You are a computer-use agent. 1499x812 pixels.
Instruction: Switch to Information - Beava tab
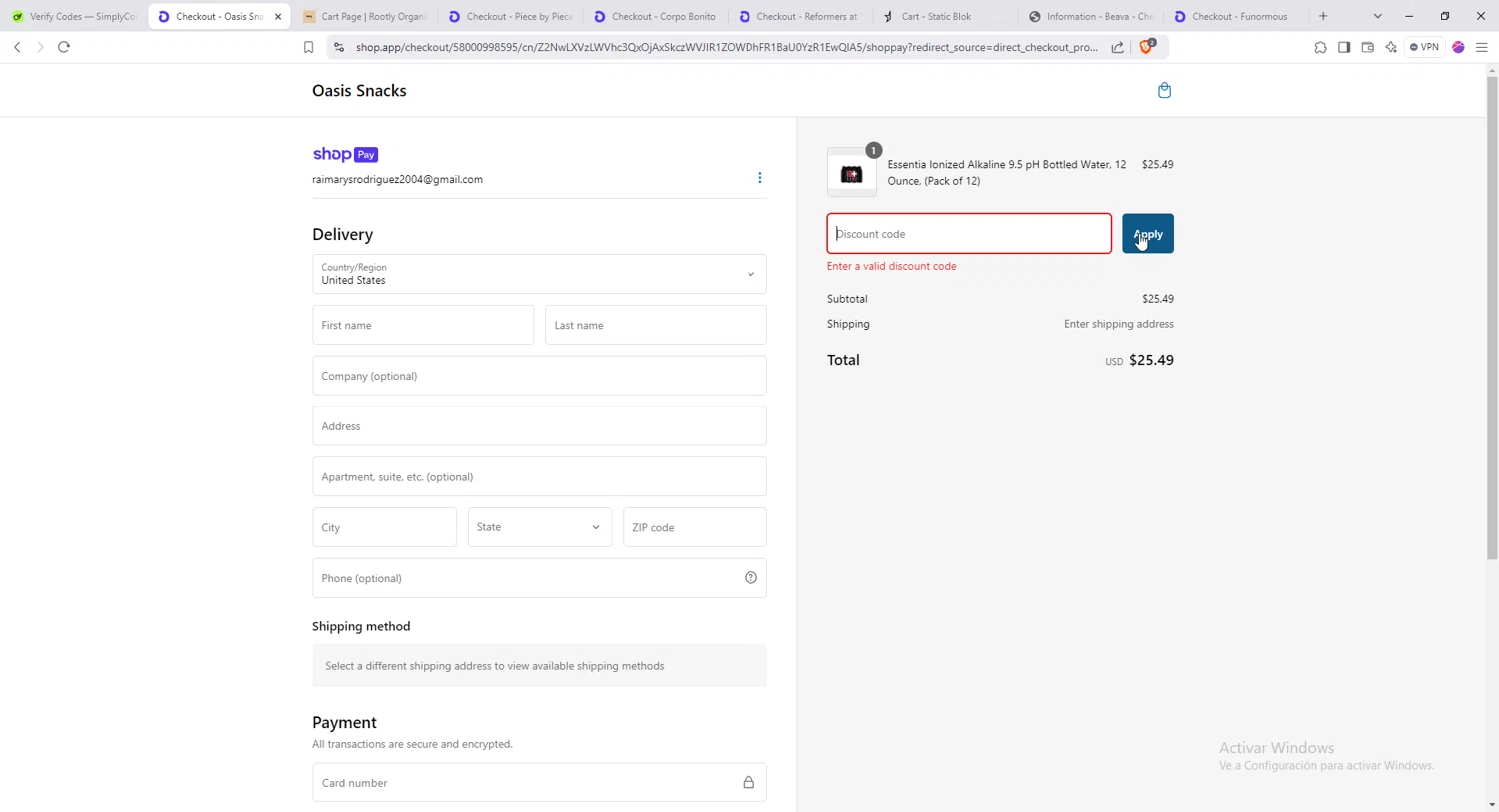click(x=1090, y=16)
